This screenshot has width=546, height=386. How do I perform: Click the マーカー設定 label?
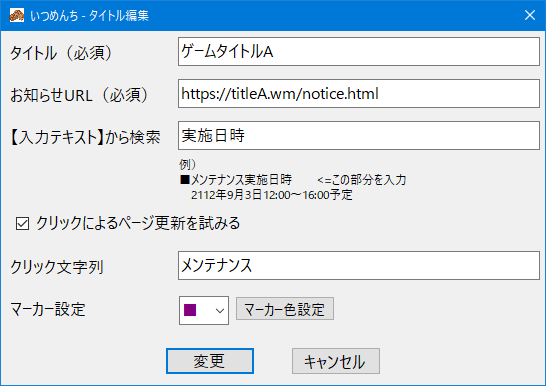click(48, 309)
